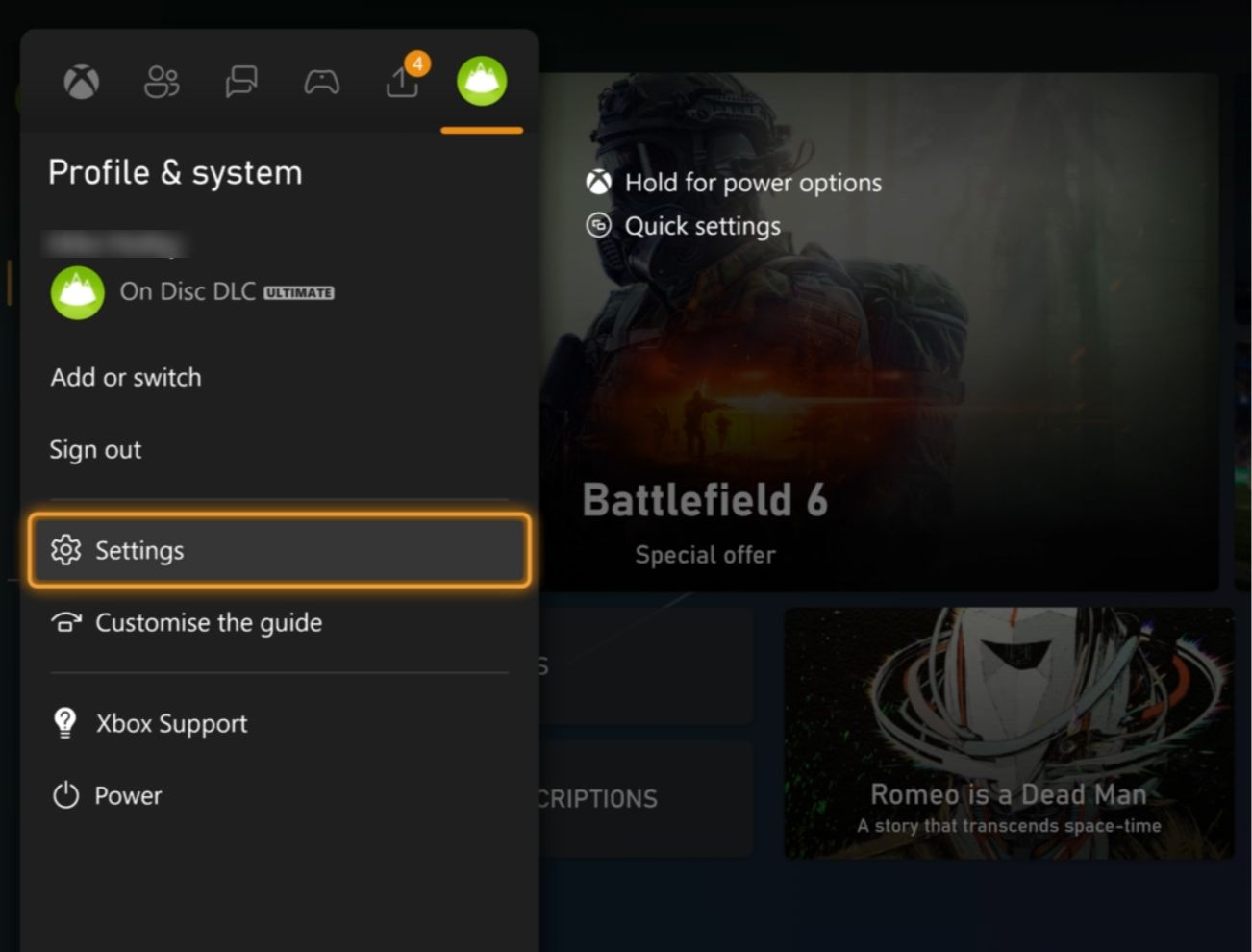Open the Capture & share tab

(402, 83)
